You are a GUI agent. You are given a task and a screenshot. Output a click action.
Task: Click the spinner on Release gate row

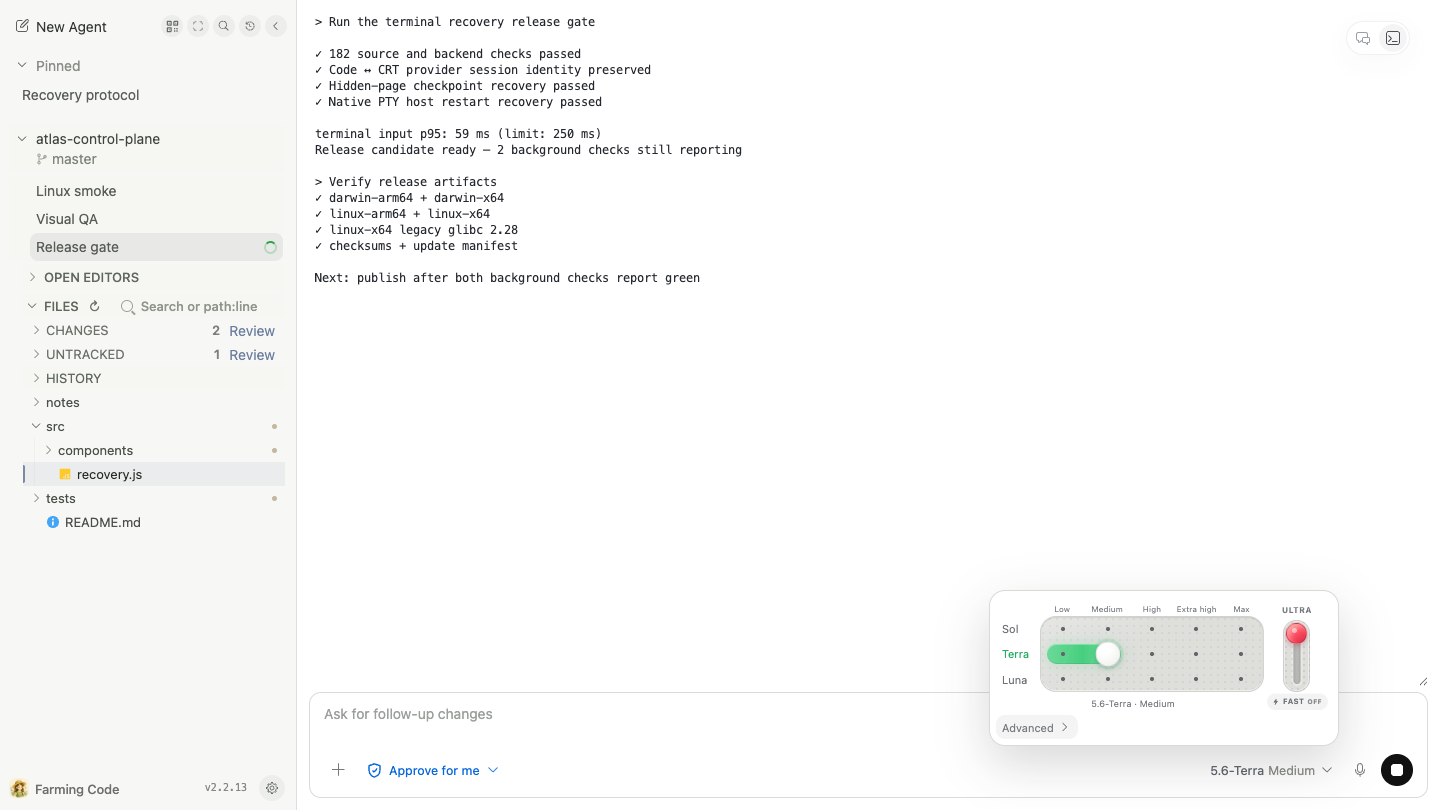coord(270,247)
